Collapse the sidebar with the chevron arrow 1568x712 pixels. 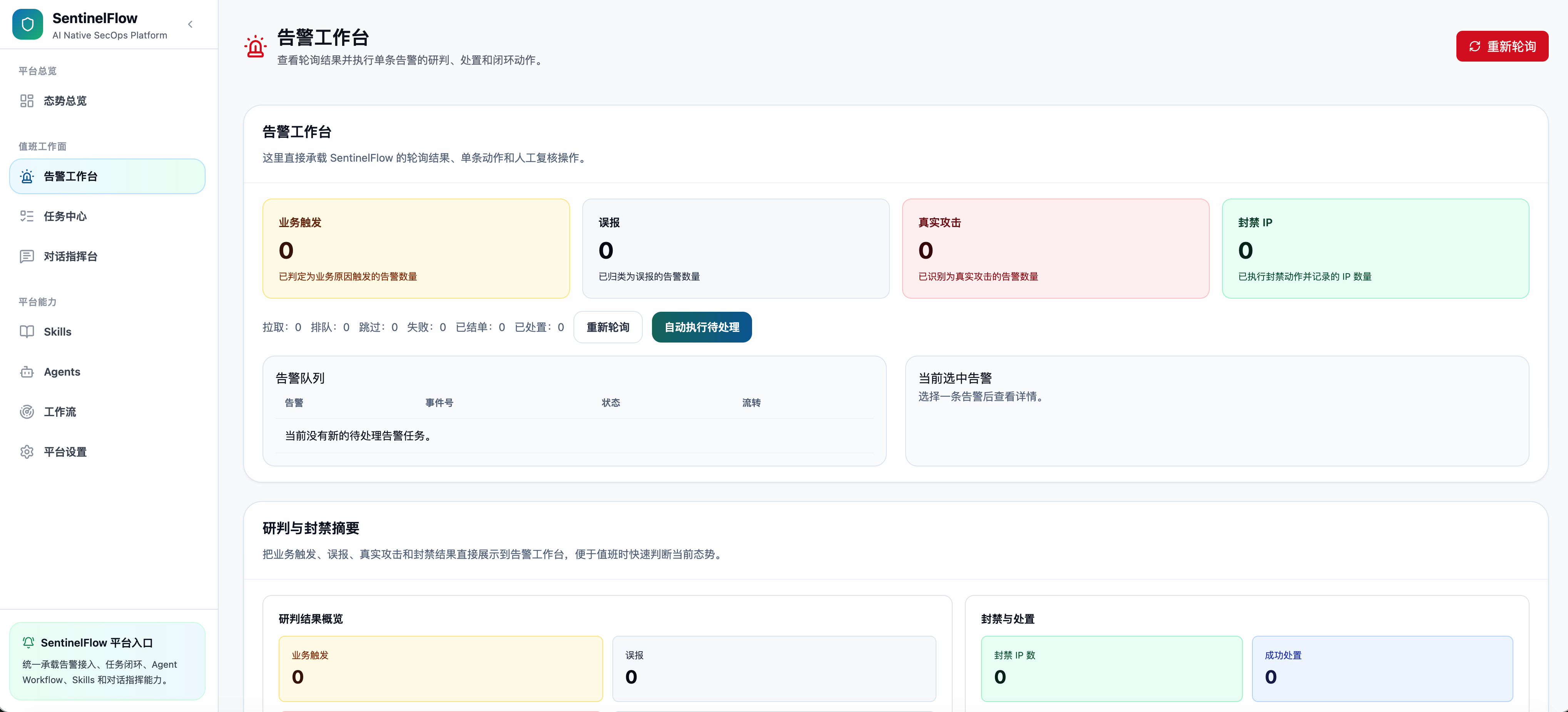tap(191, 24)
